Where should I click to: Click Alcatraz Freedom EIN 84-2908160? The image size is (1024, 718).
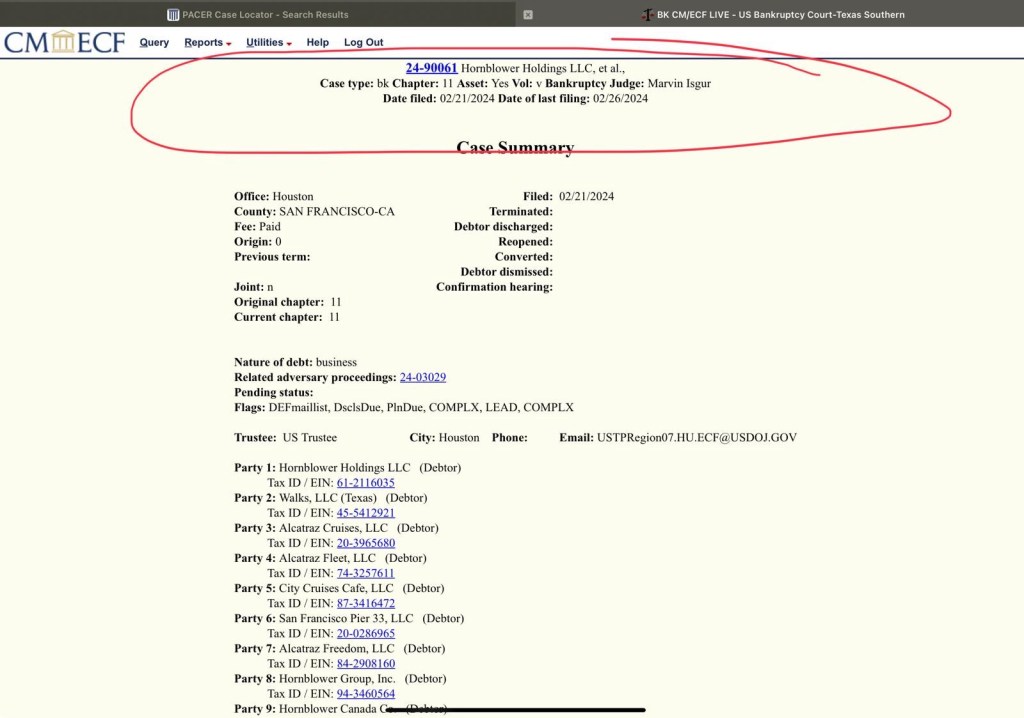[x=365, y=663]
